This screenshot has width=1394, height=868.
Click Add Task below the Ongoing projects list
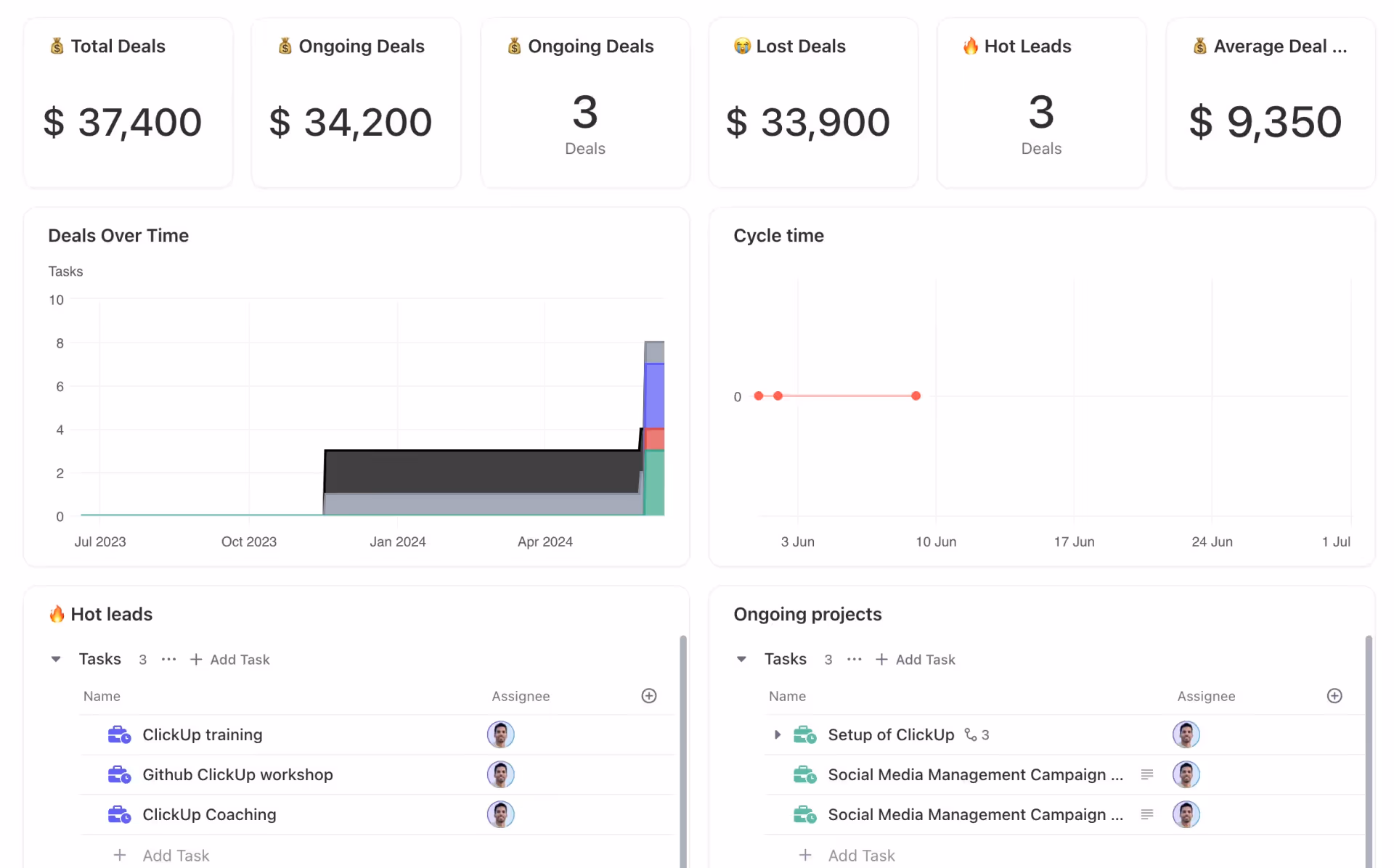click(x=861, y=855)
